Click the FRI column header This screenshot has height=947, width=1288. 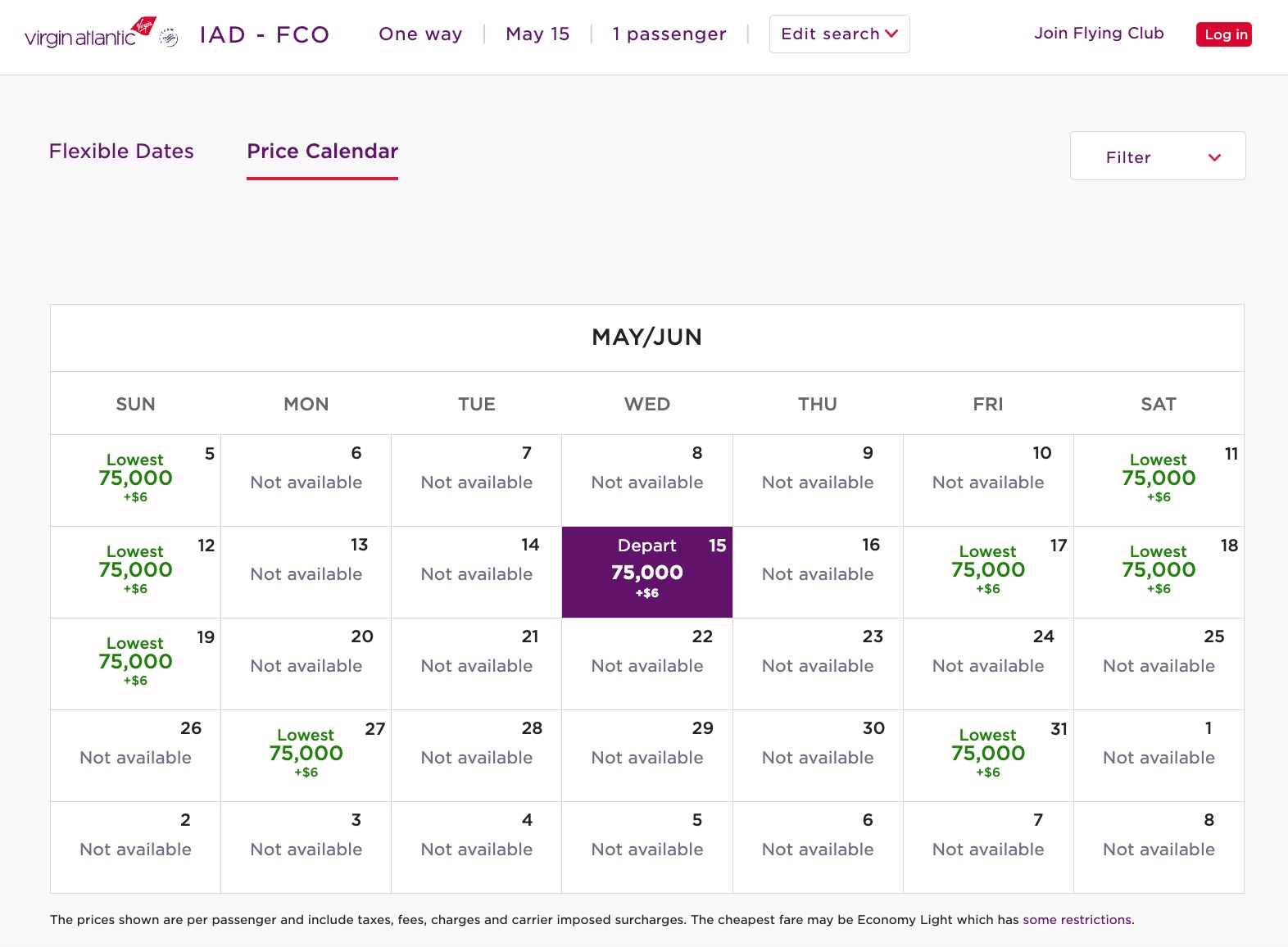988,404
